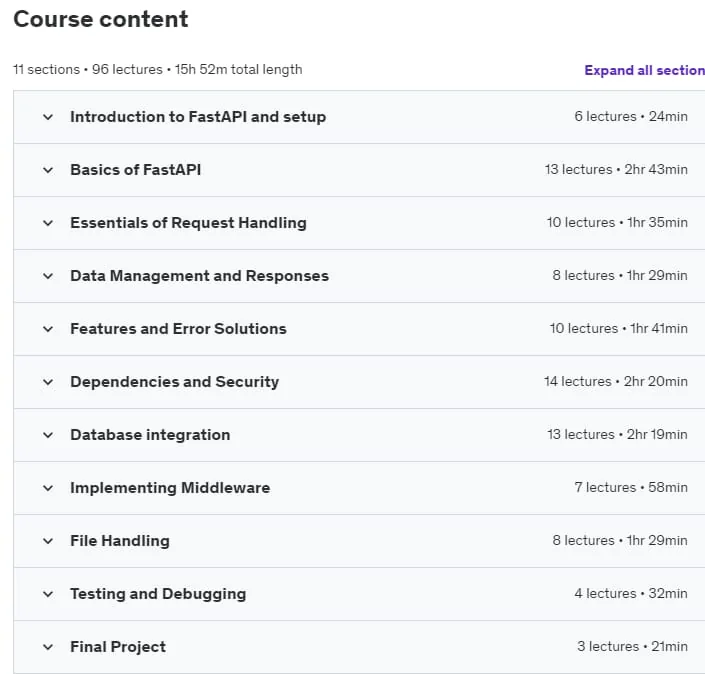
Task: Expand chevron next to Features and Error Solutions
Action: point(48,330)
